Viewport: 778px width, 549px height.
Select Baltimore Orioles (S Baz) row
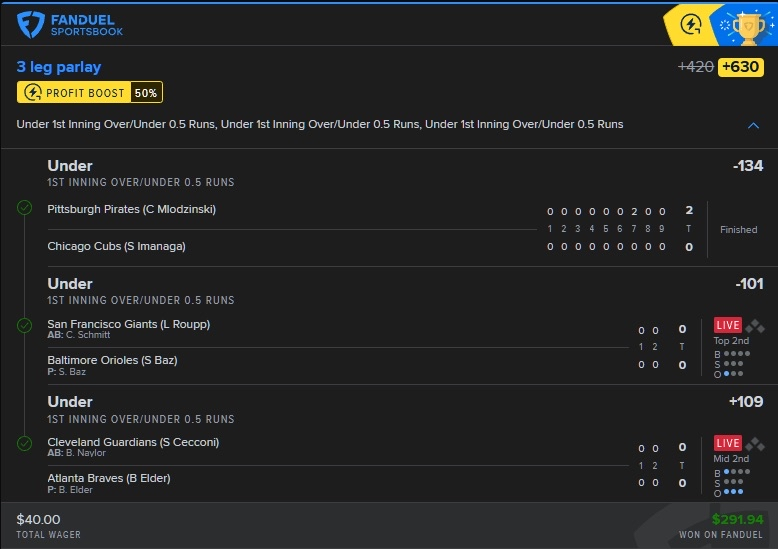(x=112, y=360)
